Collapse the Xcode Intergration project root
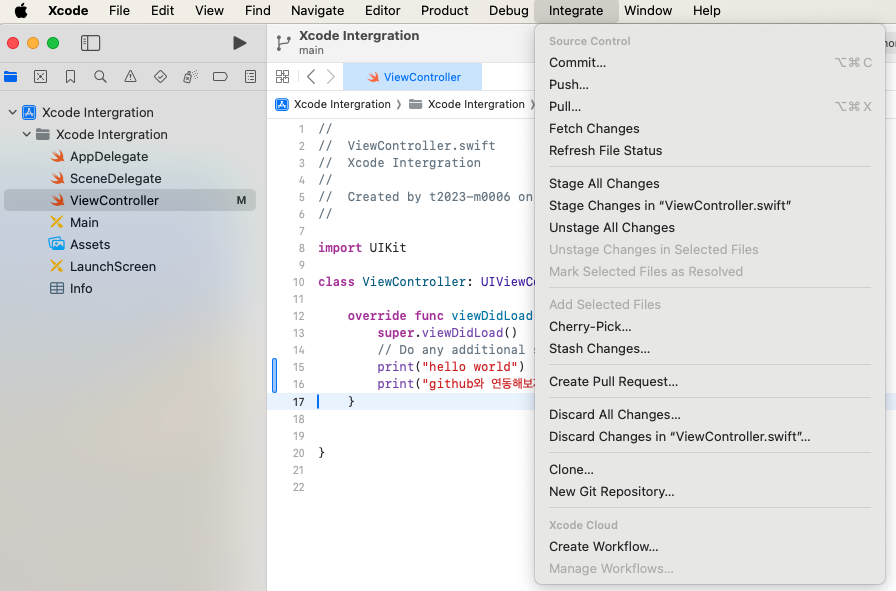Viewport: 896px width, 591px height. (13, 113)
